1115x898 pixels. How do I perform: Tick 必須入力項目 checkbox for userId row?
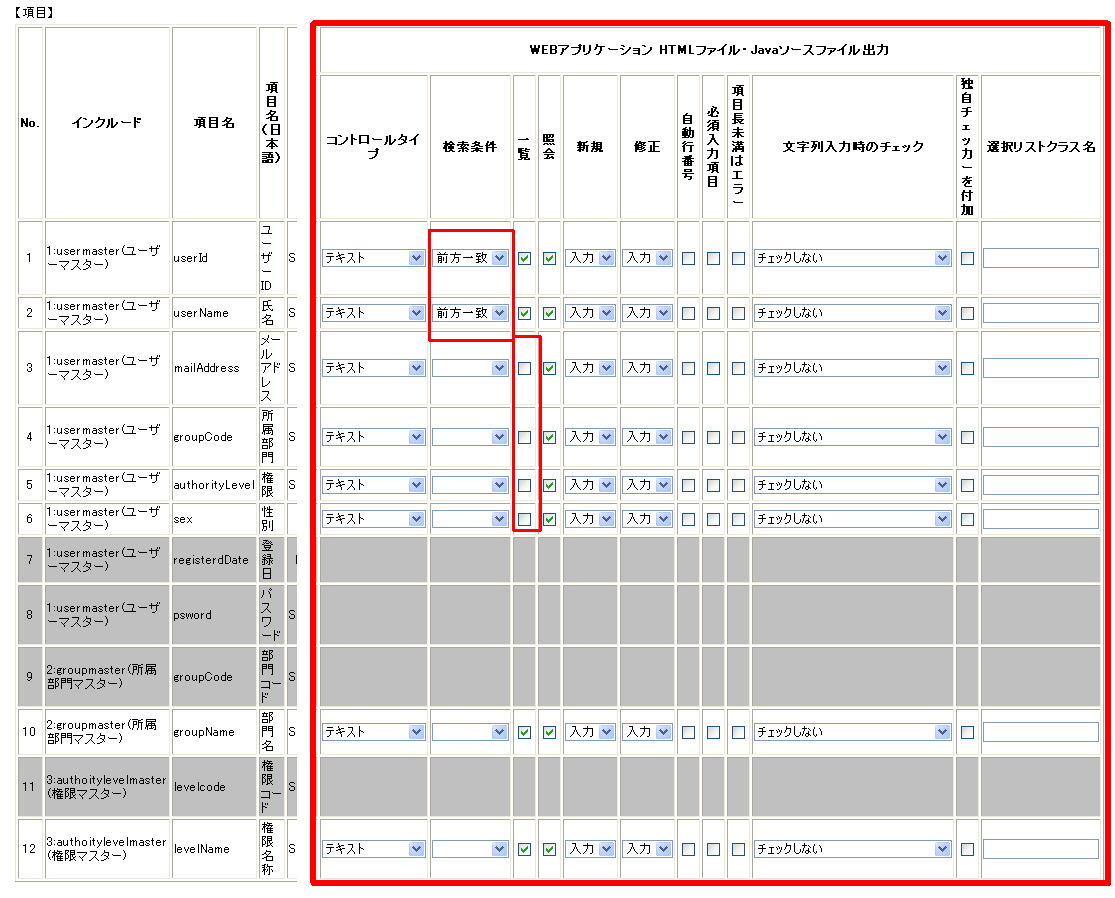point(713,258)
